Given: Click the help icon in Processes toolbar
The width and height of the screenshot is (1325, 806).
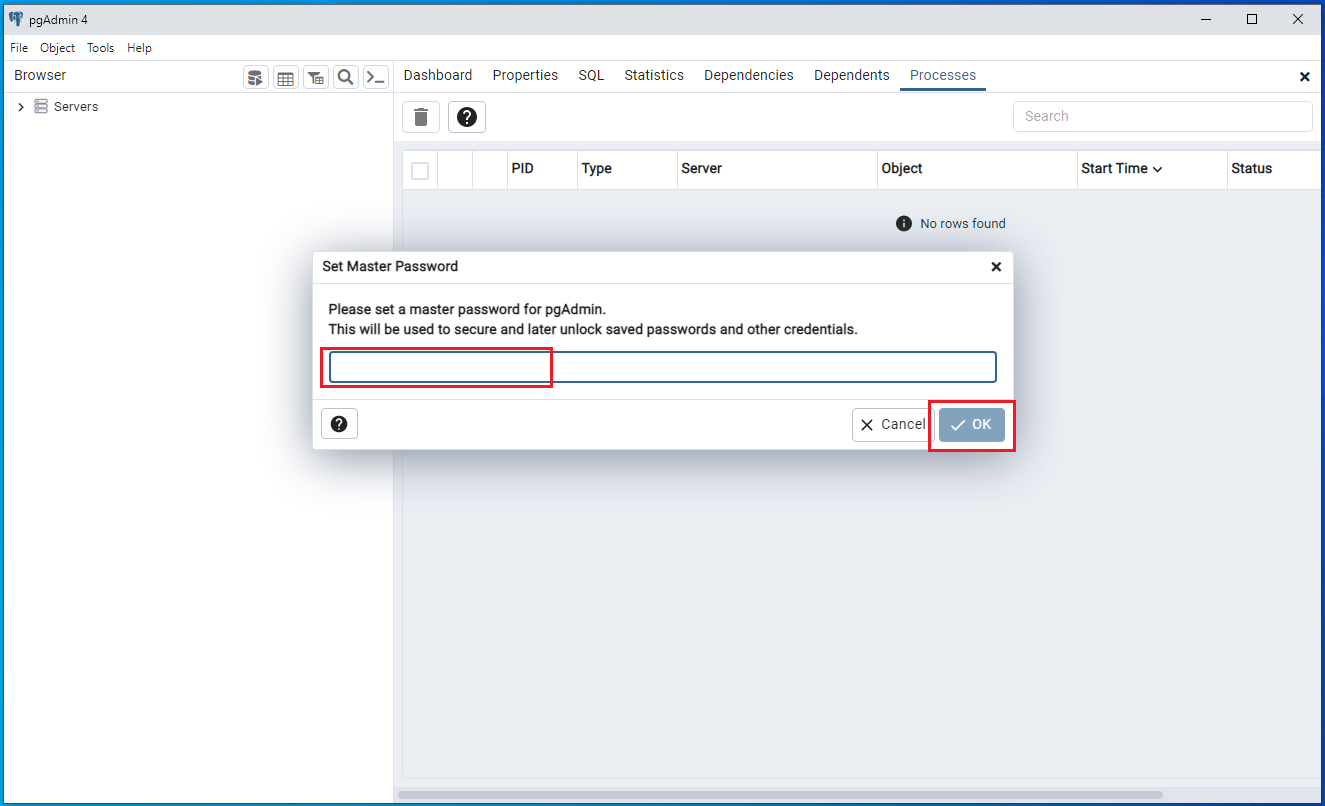Looking at the screenshot, I should [467, 117].
